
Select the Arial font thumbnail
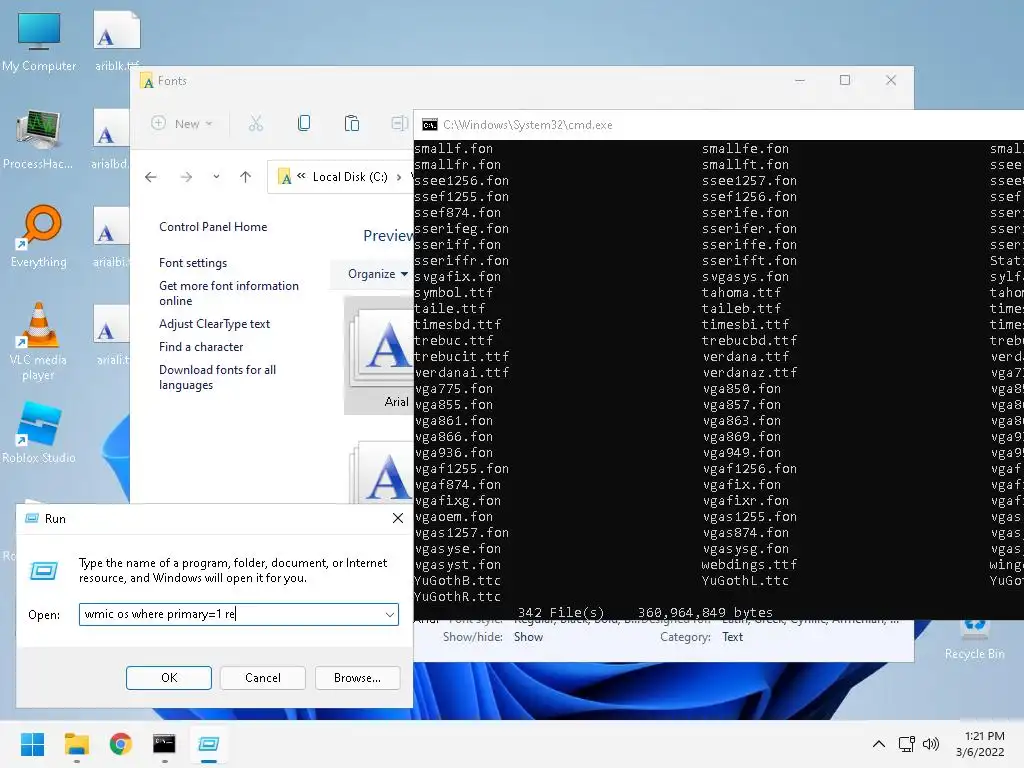pos(379,355)
